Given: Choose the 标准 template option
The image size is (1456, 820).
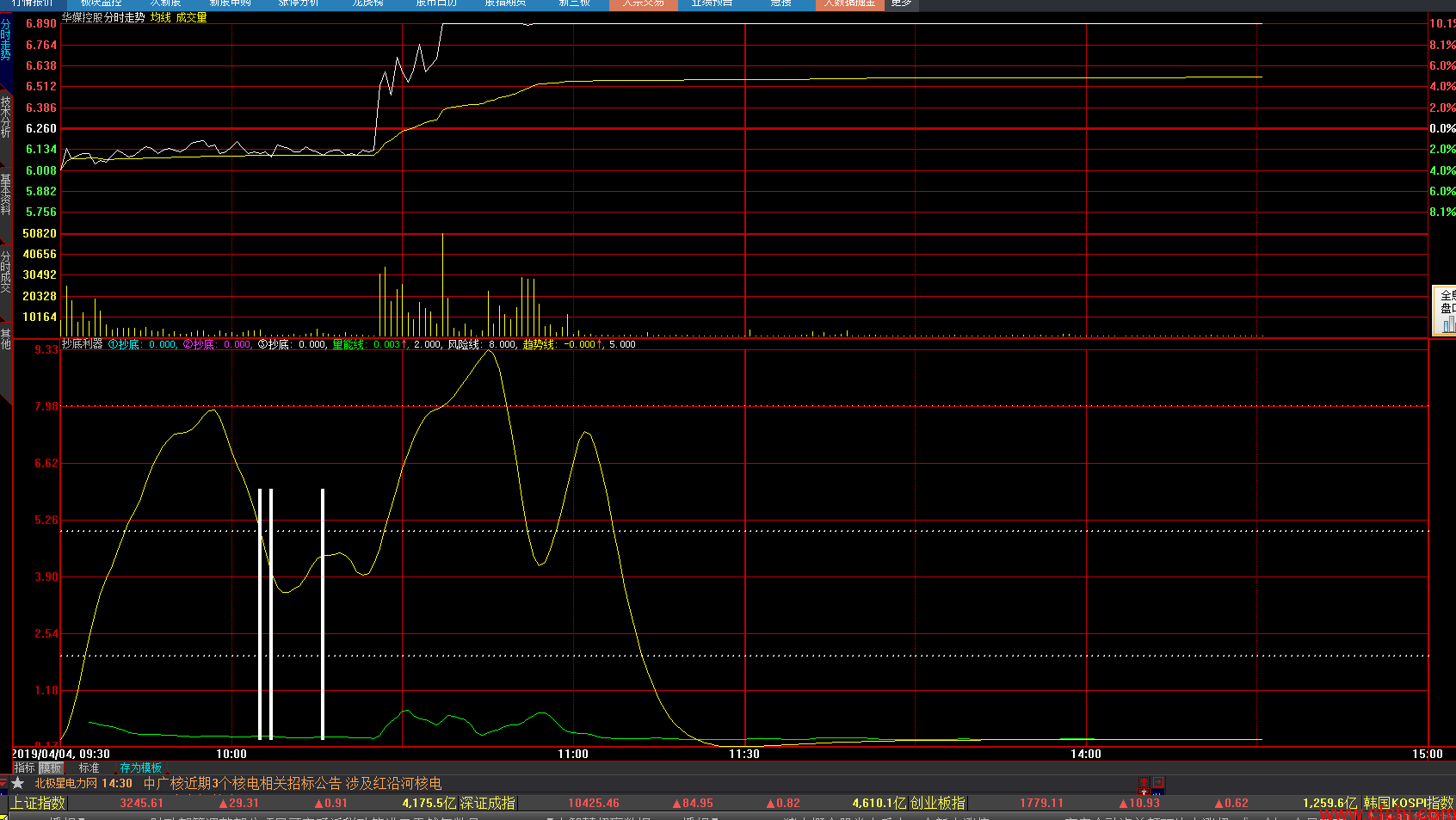Looking at the screenshot, I should coord(89,768).
